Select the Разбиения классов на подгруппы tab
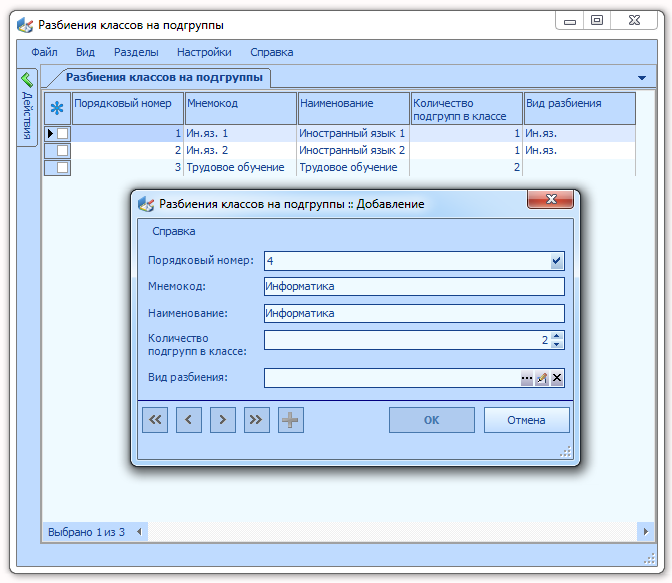The image size is (672, 583). click(164, 78)
